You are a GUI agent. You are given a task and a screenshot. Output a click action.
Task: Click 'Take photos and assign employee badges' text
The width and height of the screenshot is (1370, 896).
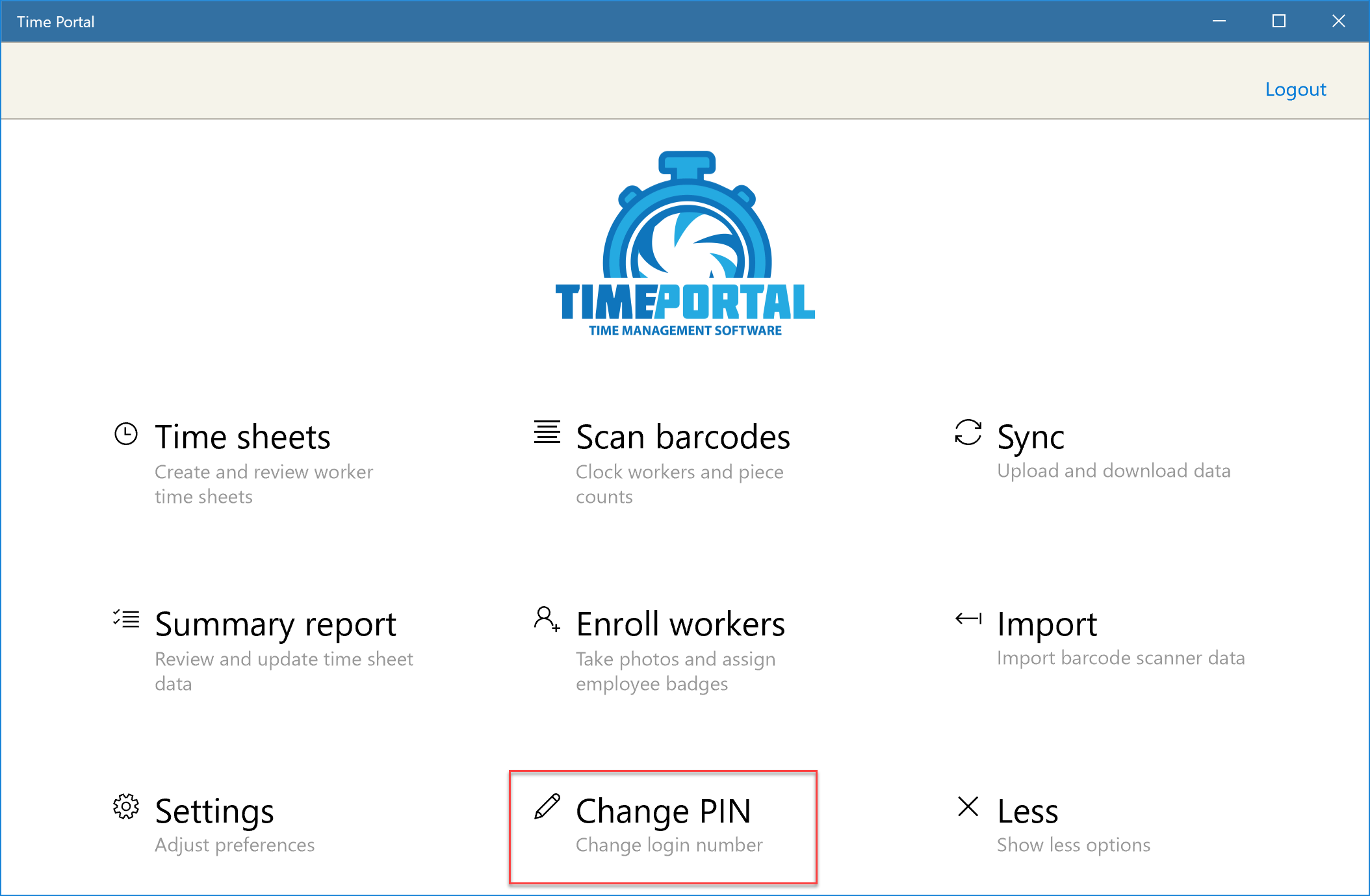676,671
